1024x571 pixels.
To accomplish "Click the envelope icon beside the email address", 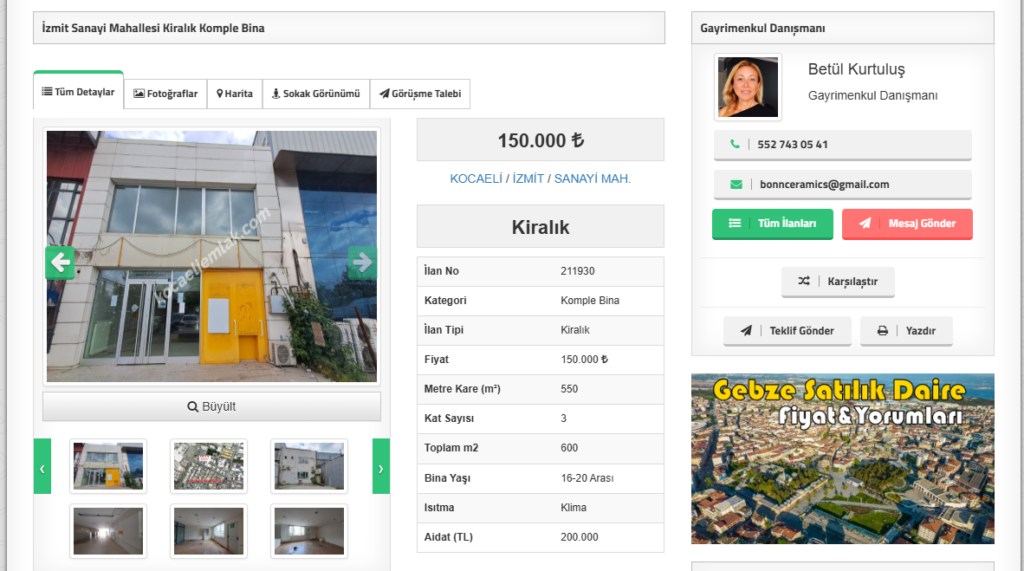I will coord(736,184).
